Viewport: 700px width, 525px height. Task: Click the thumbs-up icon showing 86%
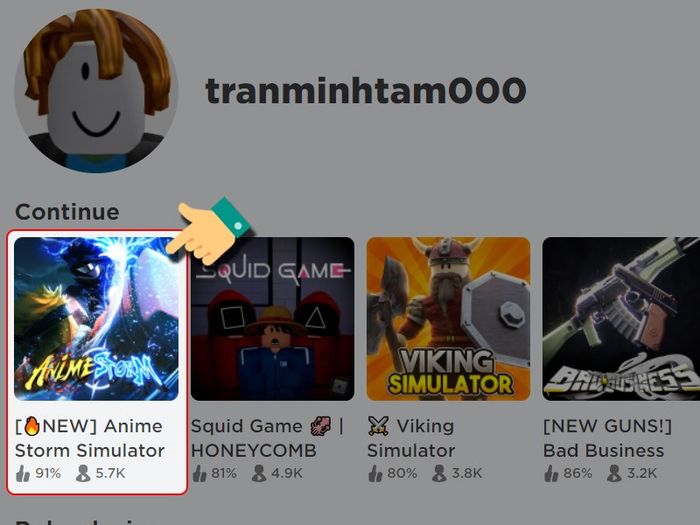(x=551, y=473)
